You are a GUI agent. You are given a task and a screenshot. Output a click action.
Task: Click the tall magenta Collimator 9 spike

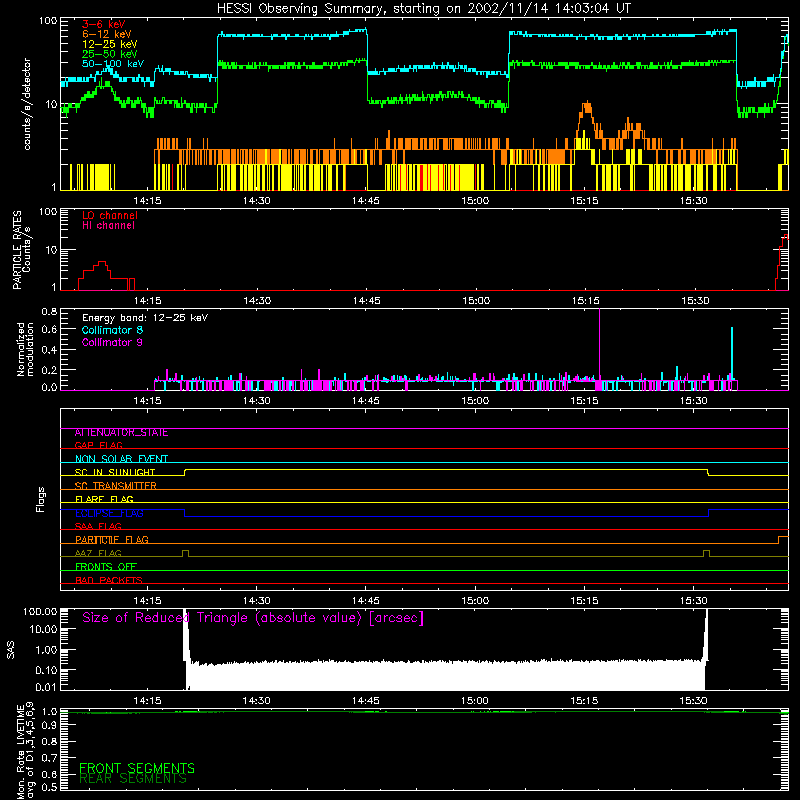point(599,347)
